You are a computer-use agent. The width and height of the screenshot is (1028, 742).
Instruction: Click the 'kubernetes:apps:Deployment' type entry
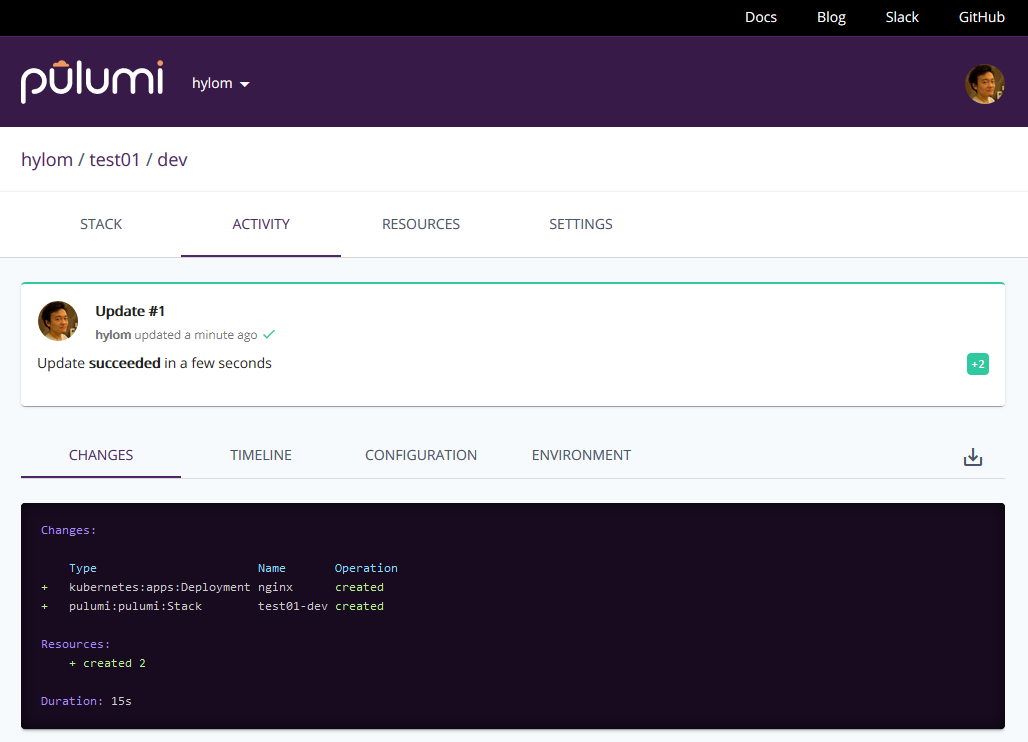pos(159,587)
